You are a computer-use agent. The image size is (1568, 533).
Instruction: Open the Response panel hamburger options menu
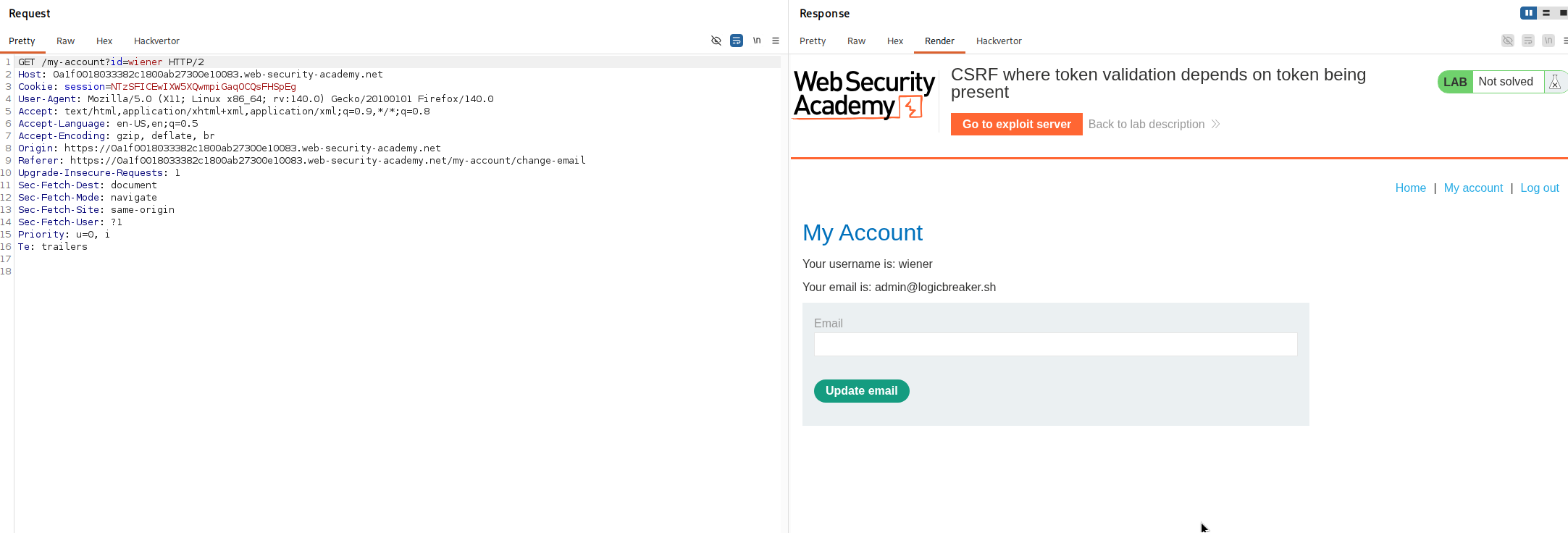click(1565, 41)
